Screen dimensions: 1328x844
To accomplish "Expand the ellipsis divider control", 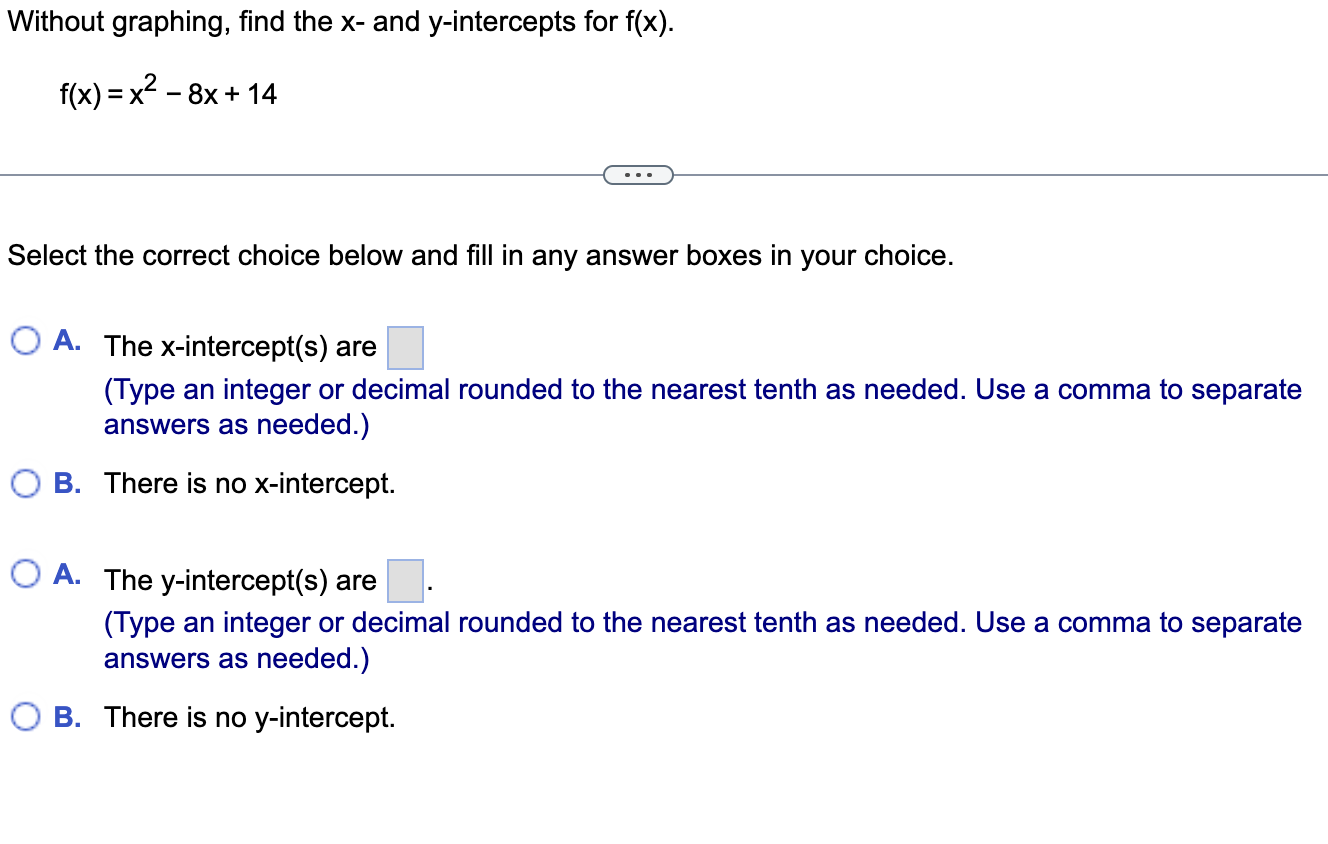I will tap(639, 174).
